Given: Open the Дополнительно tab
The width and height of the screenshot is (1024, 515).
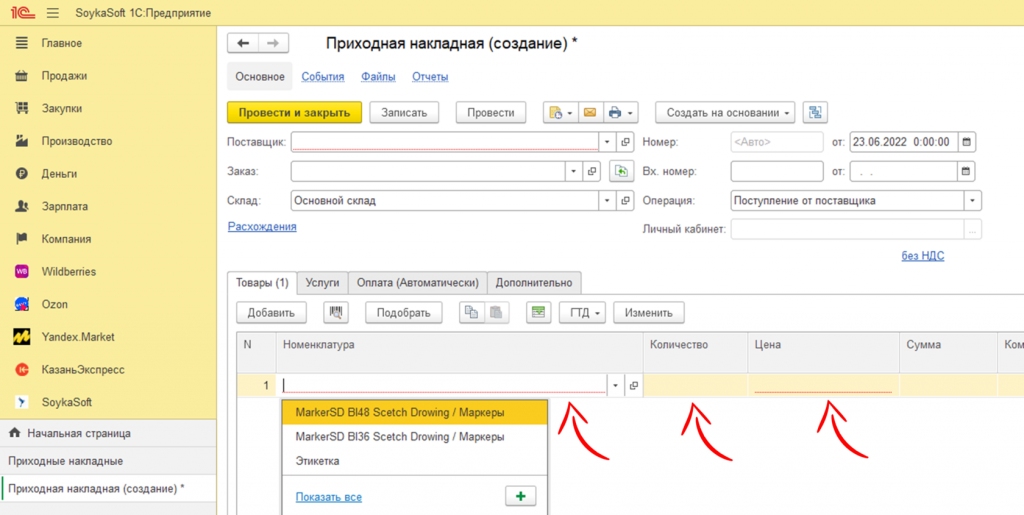Looking at the screenshot, I should 534,283.
